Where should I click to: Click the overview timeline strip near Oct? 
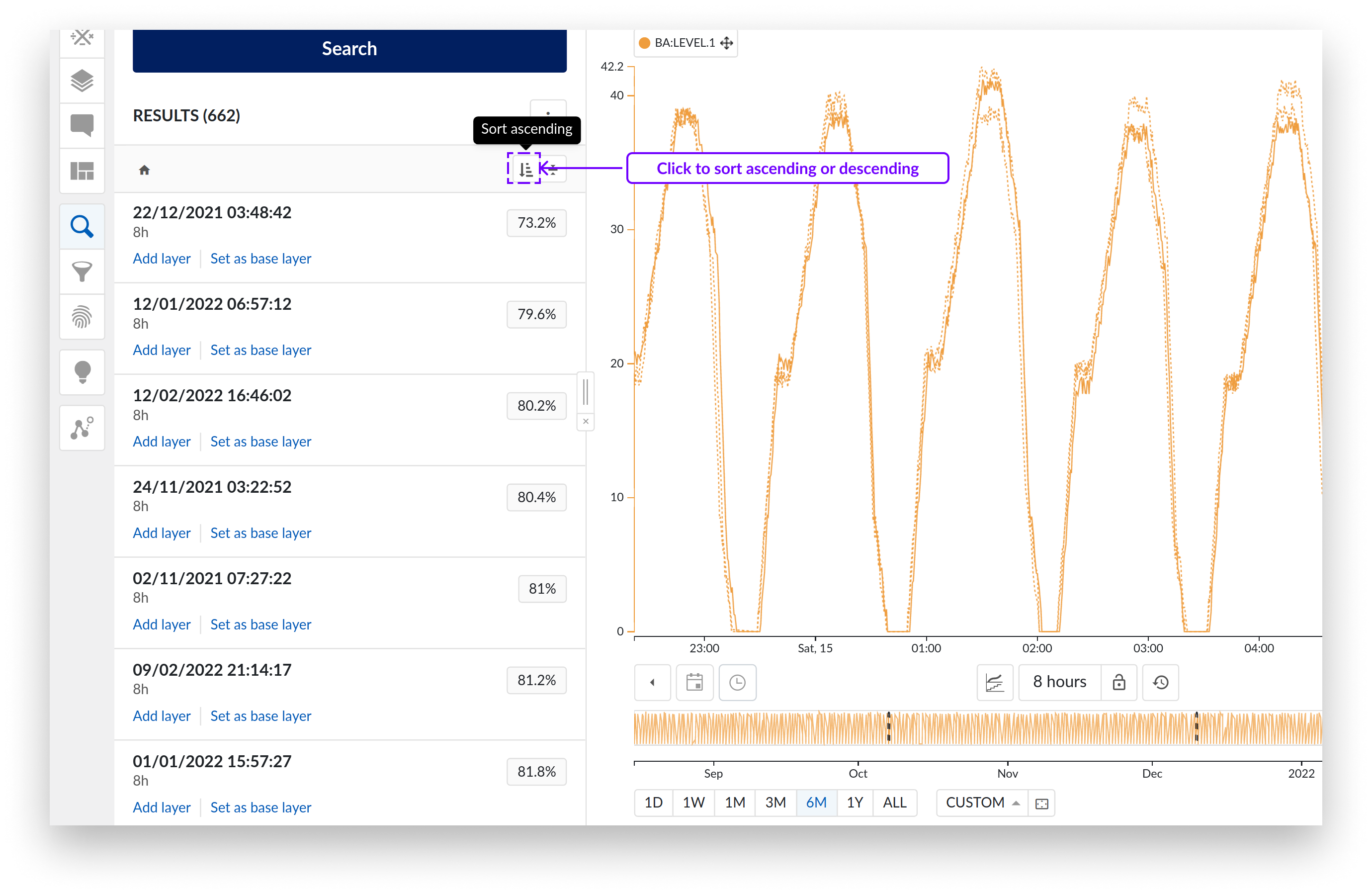(x=858, y=728)
